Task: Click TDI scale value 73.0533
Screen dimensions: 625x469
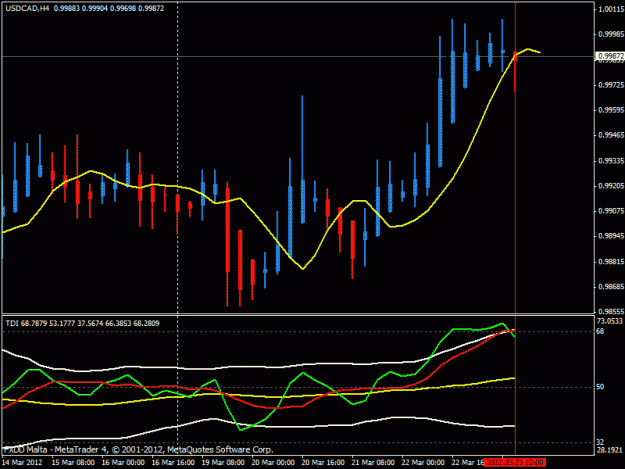Action: click(x=609, y=321)
